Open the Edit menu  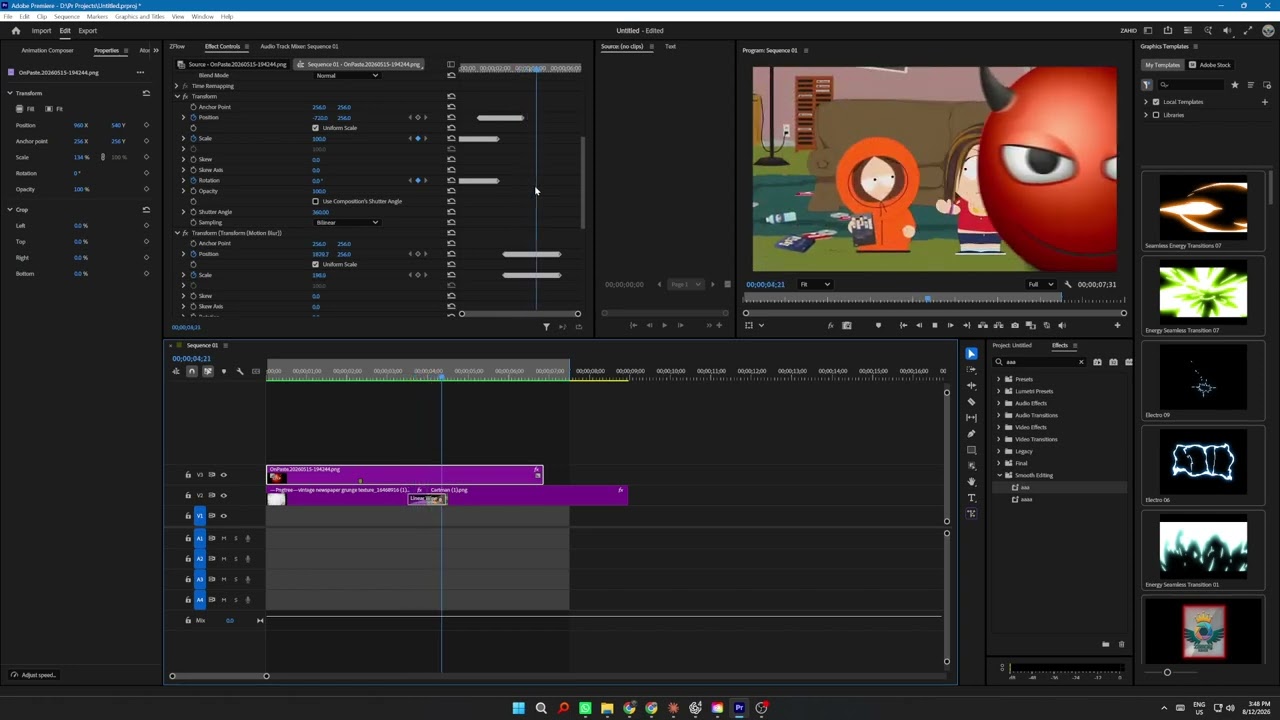click(x=25, y=17)
